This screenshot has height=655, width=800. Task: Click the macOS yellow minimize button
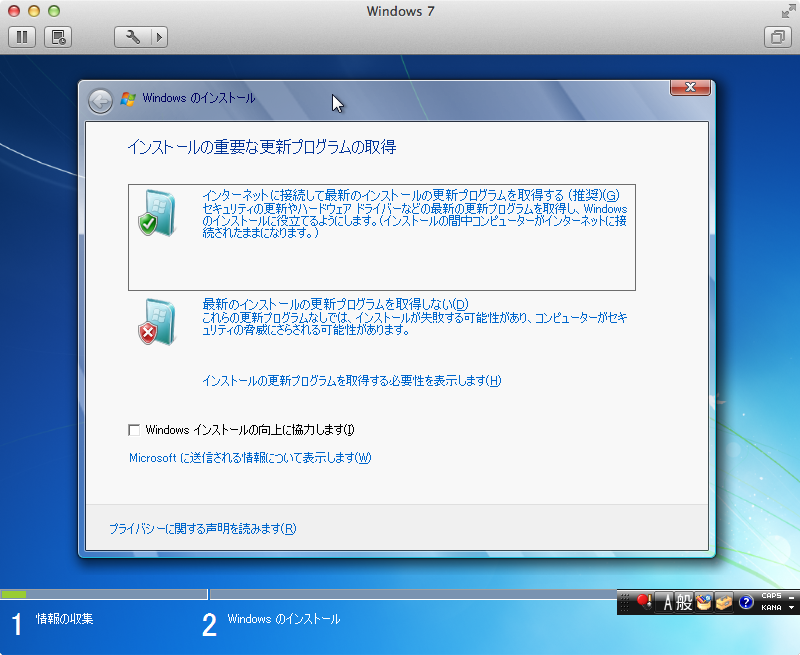34,11
